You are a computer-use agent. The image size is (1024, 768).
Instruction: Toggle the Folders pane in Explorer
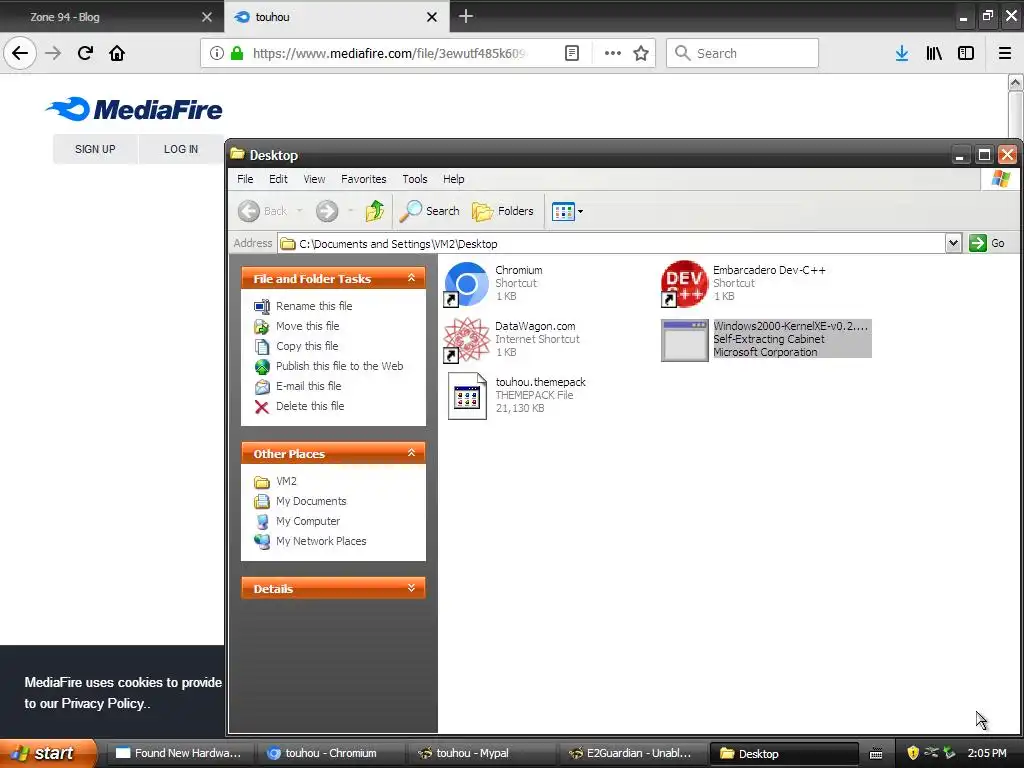point(503,211)
